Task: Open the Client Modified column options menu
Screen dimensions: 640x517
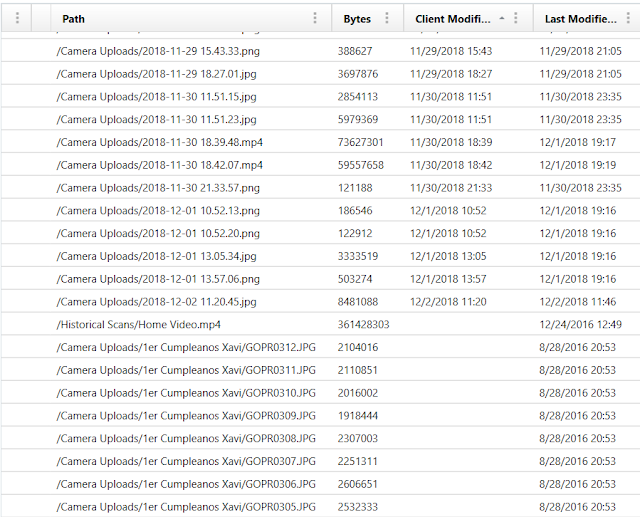Action: tap(516, 18)
